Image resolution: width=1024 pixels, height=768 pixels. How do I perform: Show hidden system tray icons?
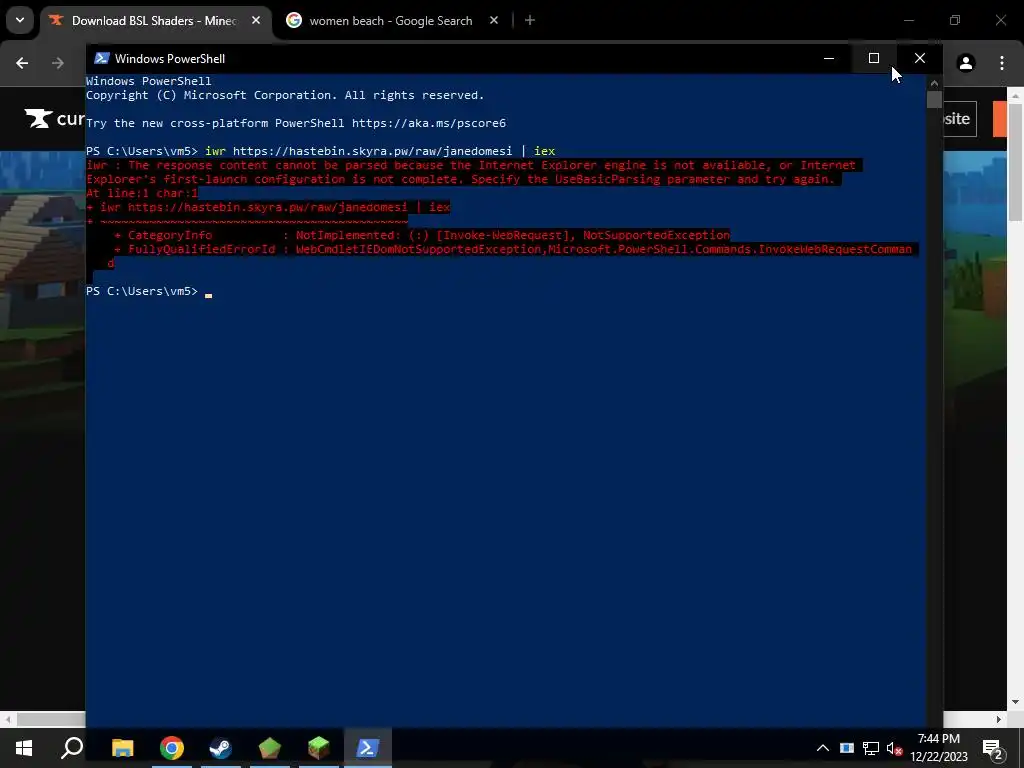pos(823,748)
